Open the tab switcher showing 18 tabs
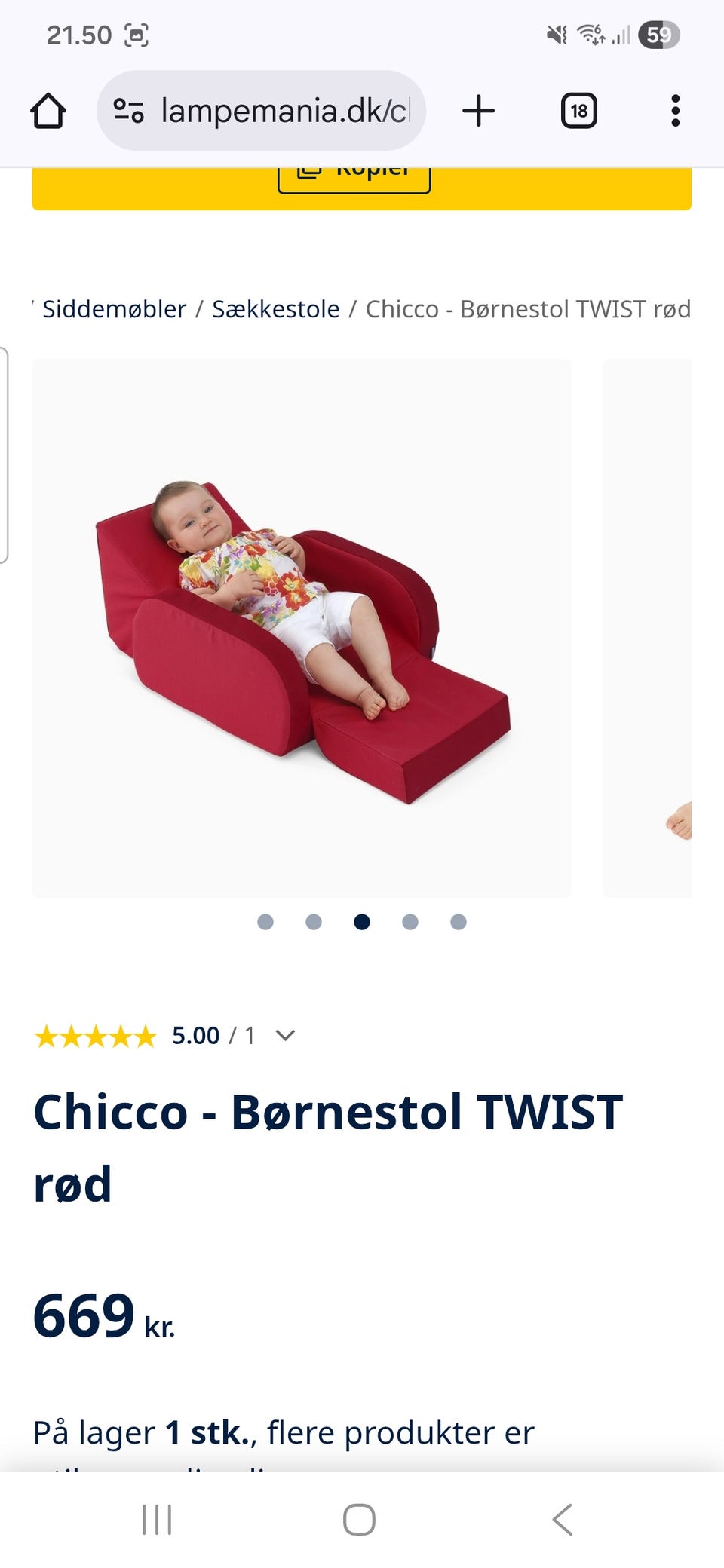The width and height of the screenshot is (724, 1568). click(x=578, y=111)
